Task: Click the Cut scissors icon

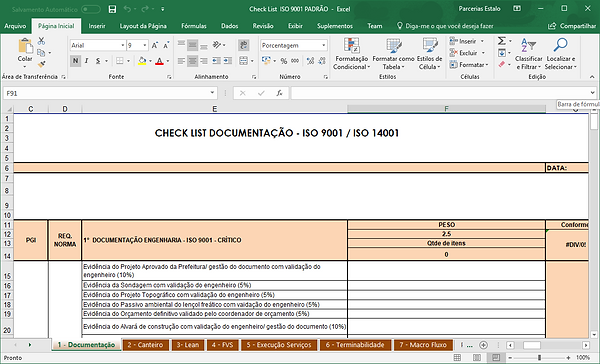Action: coord(41,41)
